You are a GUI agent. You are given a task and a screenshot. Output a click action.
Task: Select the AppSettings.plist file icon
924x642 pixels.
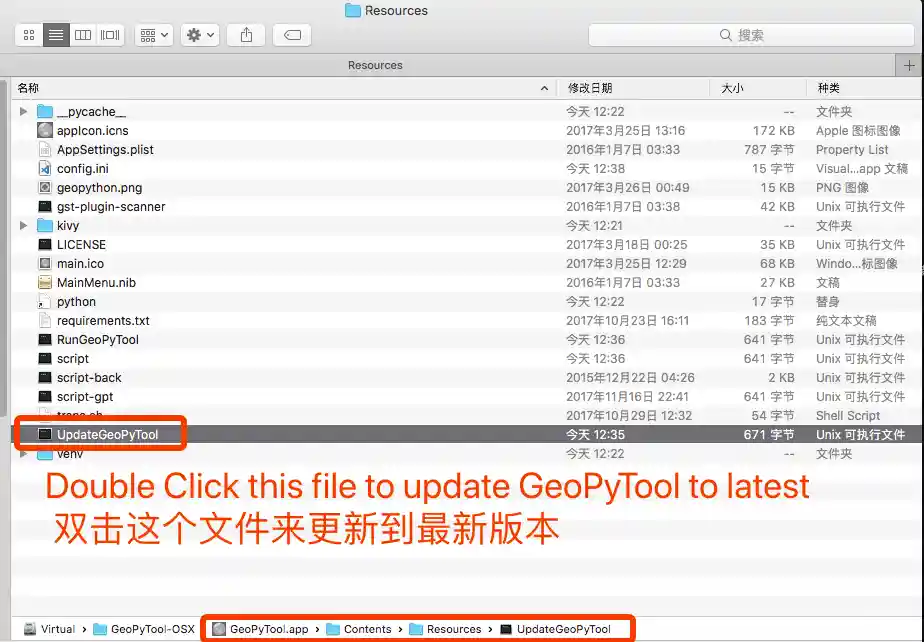pos(45,149)
